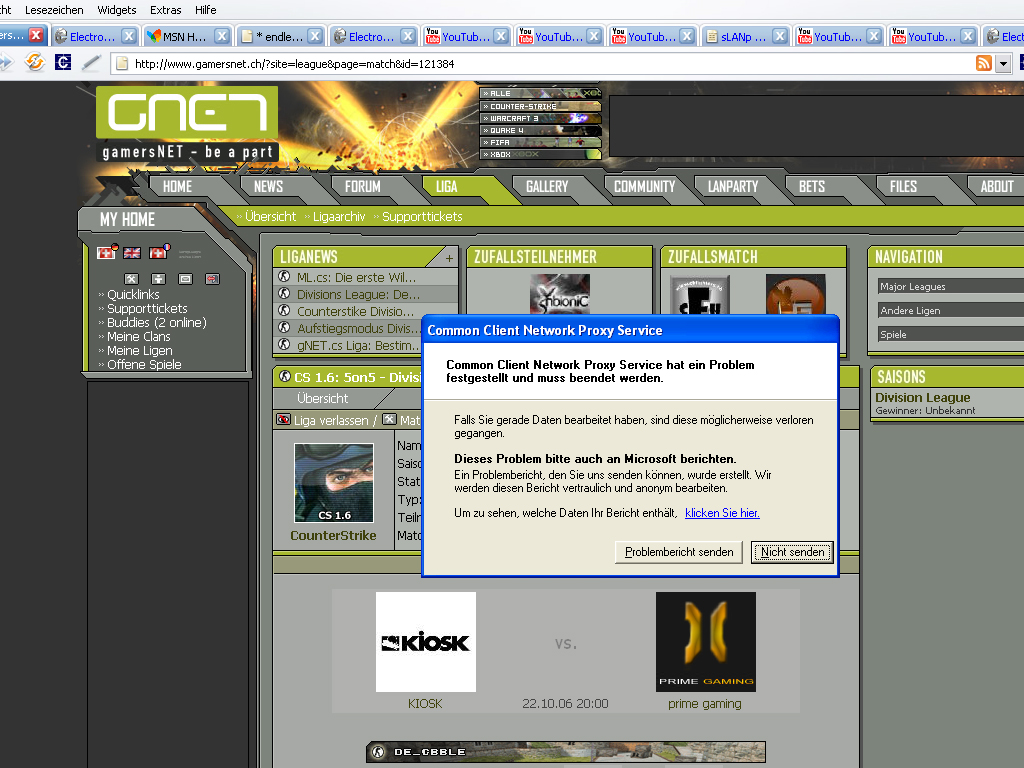Select FIFA in the header game list
This screenshot has width=1024, height=768.
pos(540,142)
